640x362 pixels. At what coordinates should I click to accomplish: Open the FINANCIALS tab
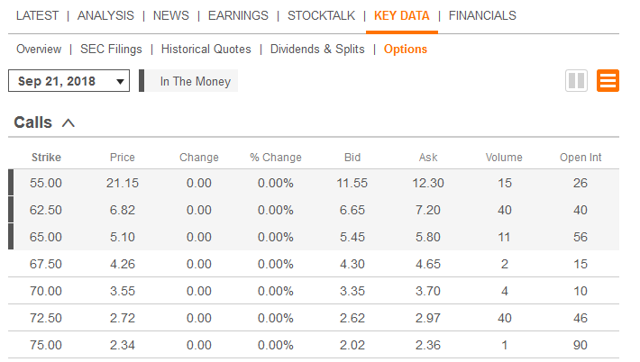(482, 16)
